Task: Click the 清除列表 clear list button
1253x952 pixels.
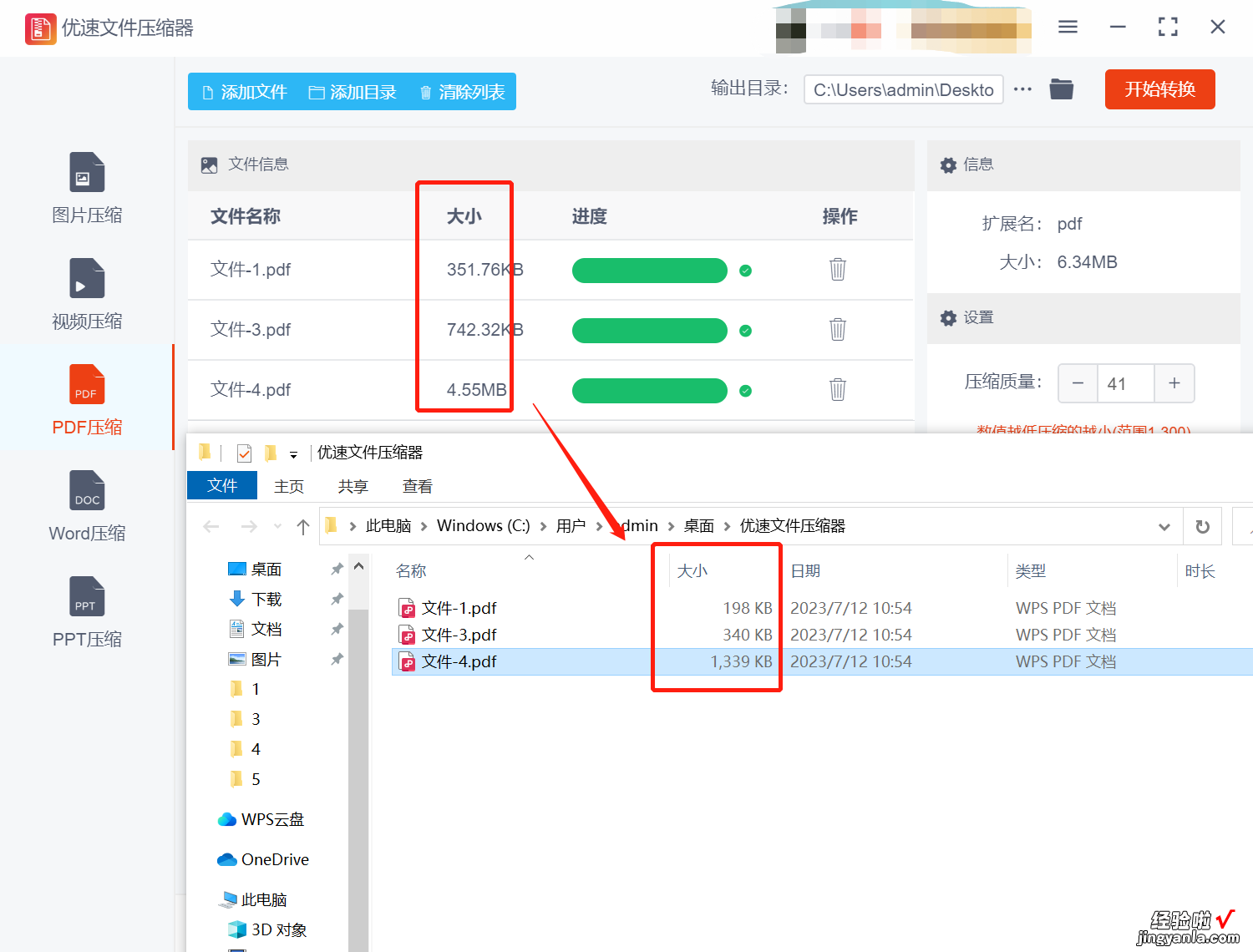Action: pos(462,92)
